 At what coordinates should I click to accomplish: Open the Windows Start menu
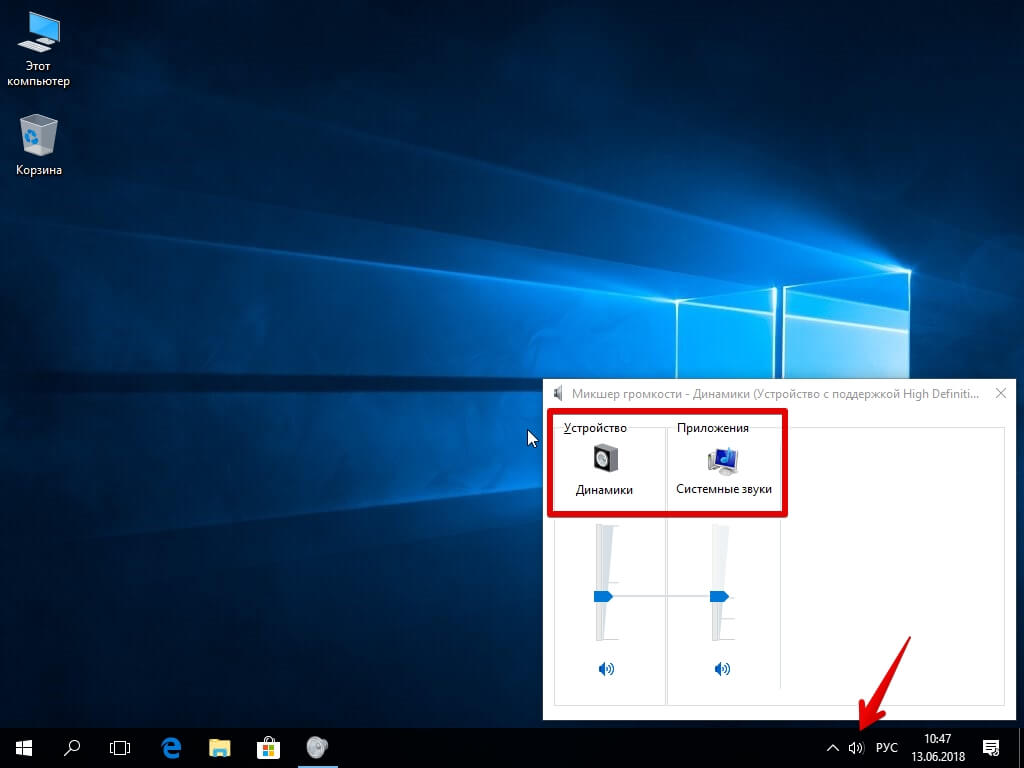pyautogui.click(x=24, y=747)
